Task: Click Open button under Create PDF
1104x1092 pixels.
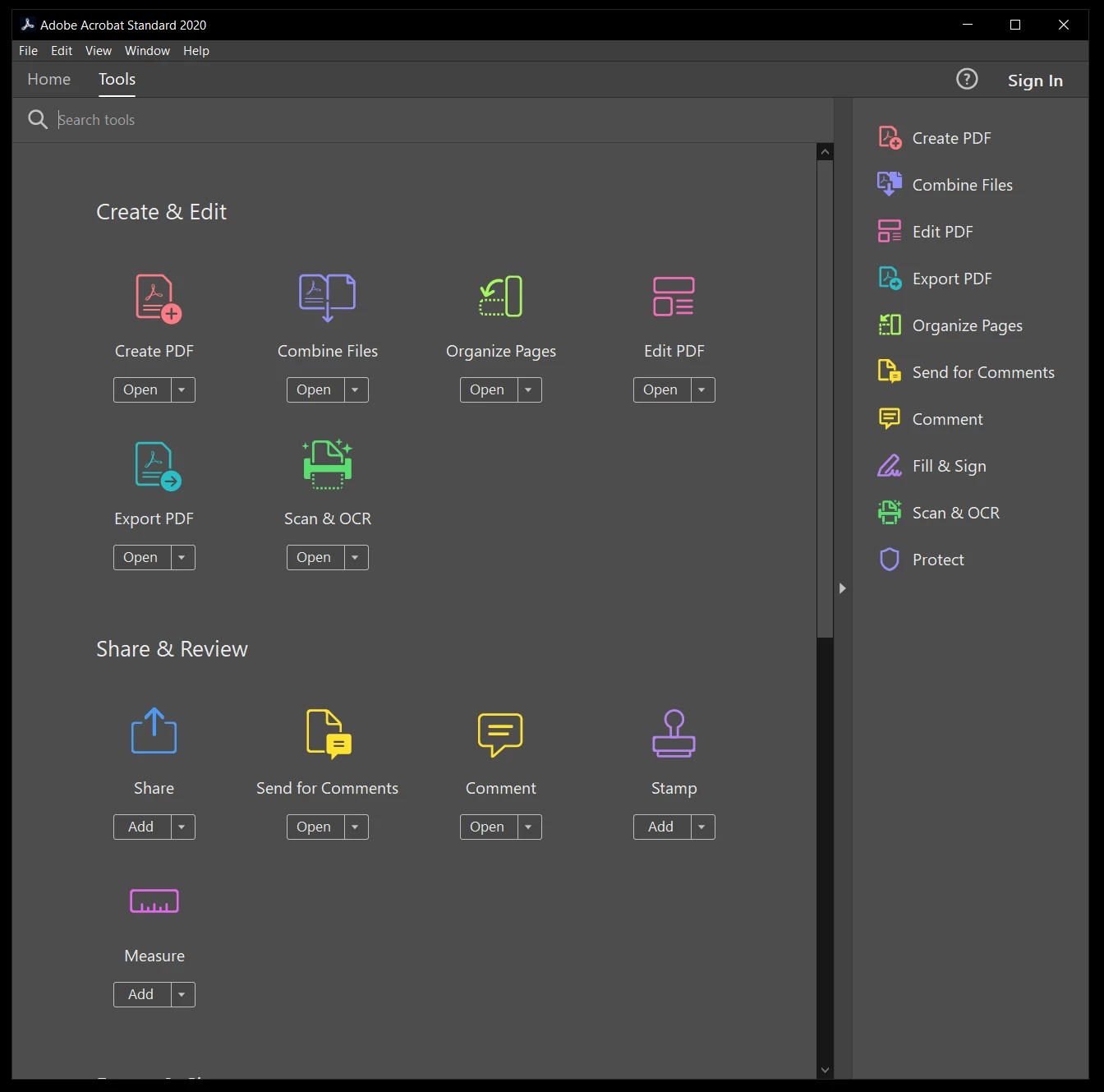Action: click(x=142, y=390)
